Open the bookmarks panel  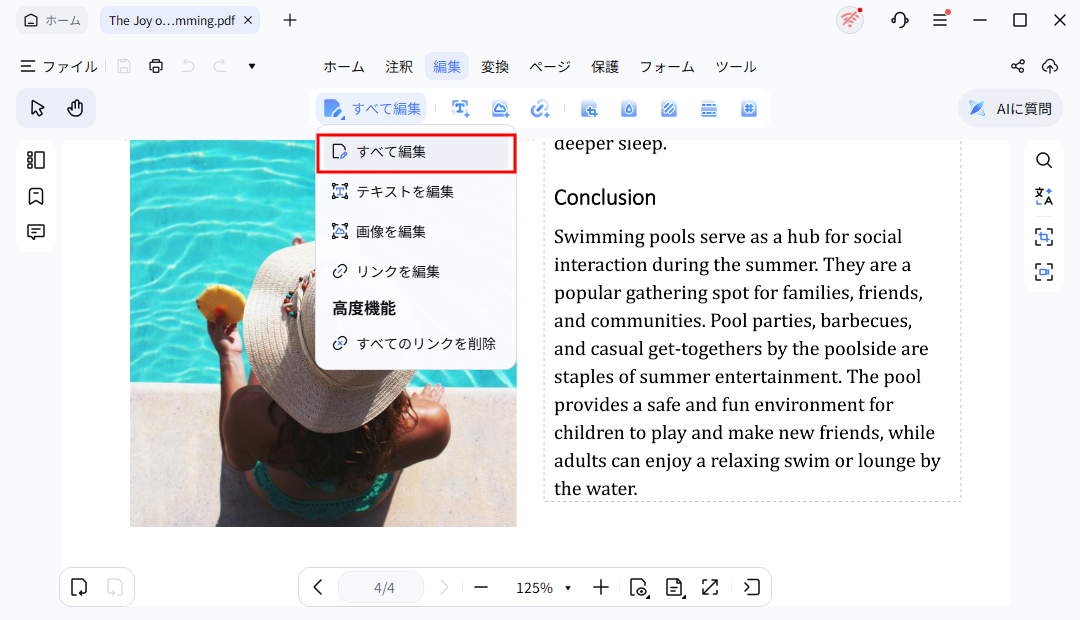pos(36,196)
